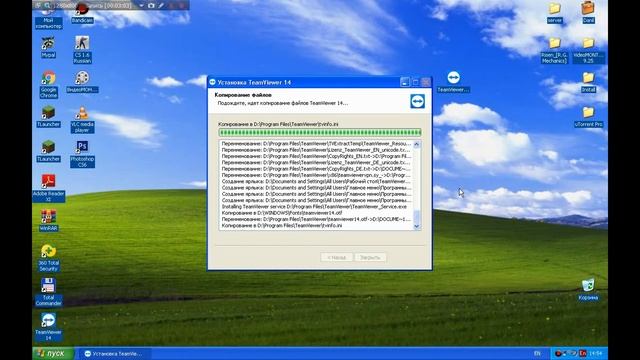Viewport: 640px width, 360px height.
Task: Open the Корзина recycle bin
Action: (x=588, y=290)
